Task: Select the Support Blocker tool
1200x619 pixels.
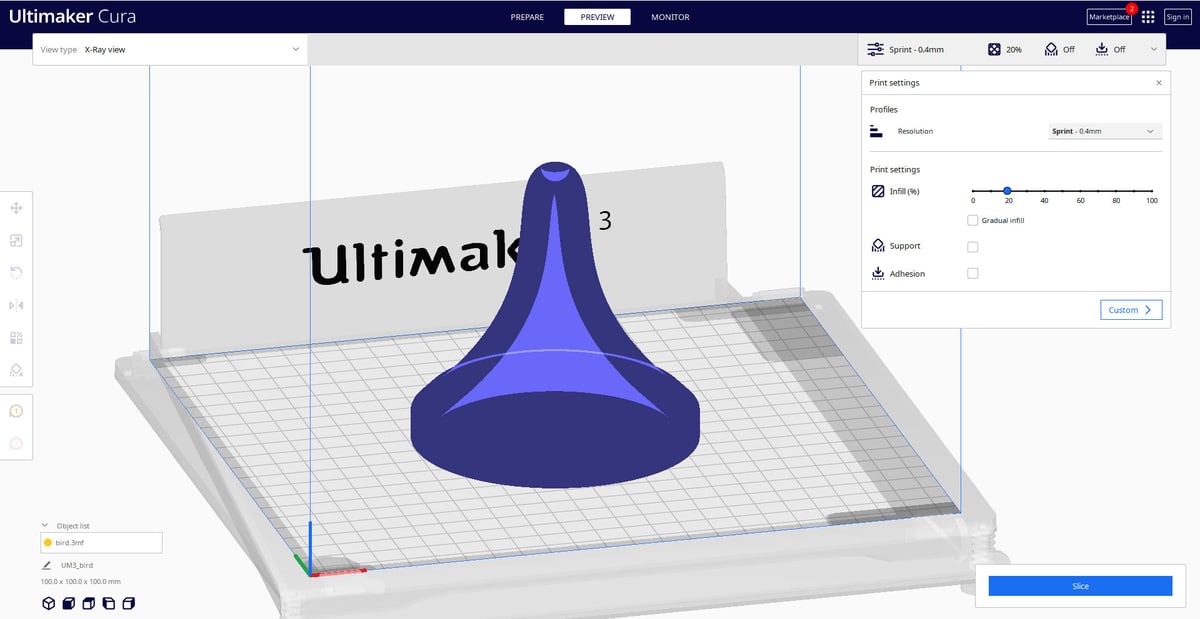Action: [16, 370]
